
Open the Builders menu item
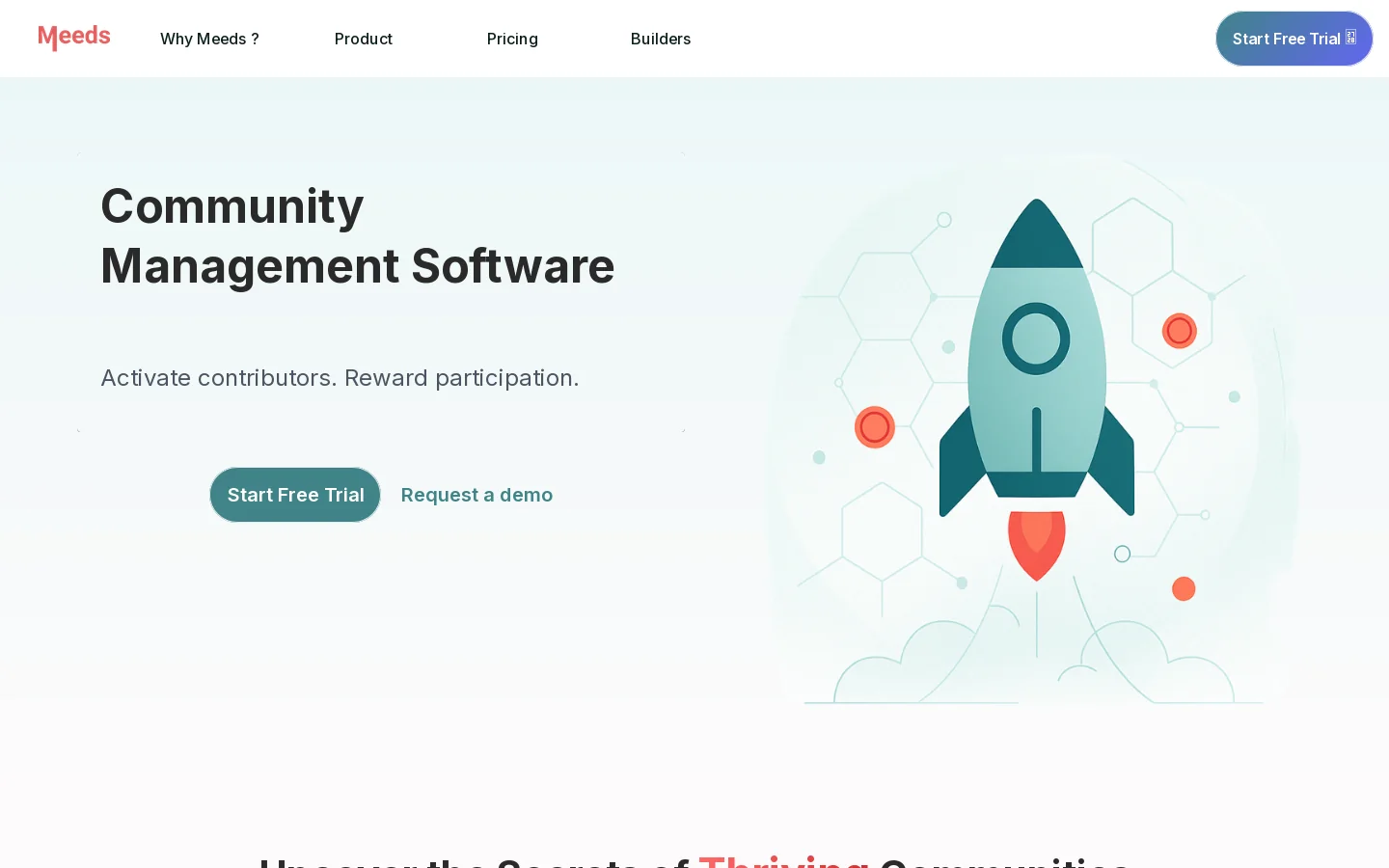[x=661, y=39]
